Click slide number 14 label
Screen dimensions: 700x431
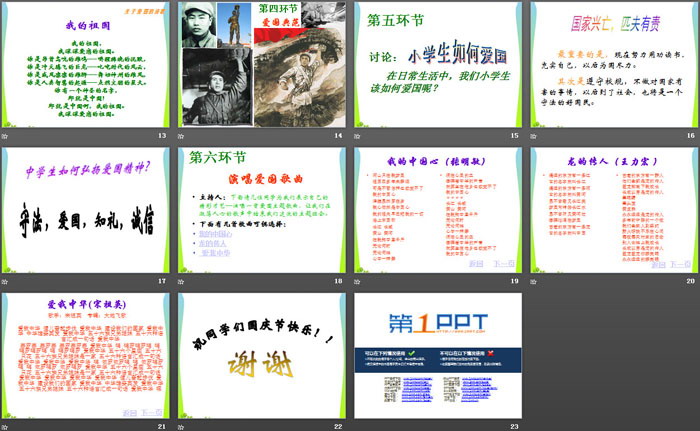[x=338, y=135]
